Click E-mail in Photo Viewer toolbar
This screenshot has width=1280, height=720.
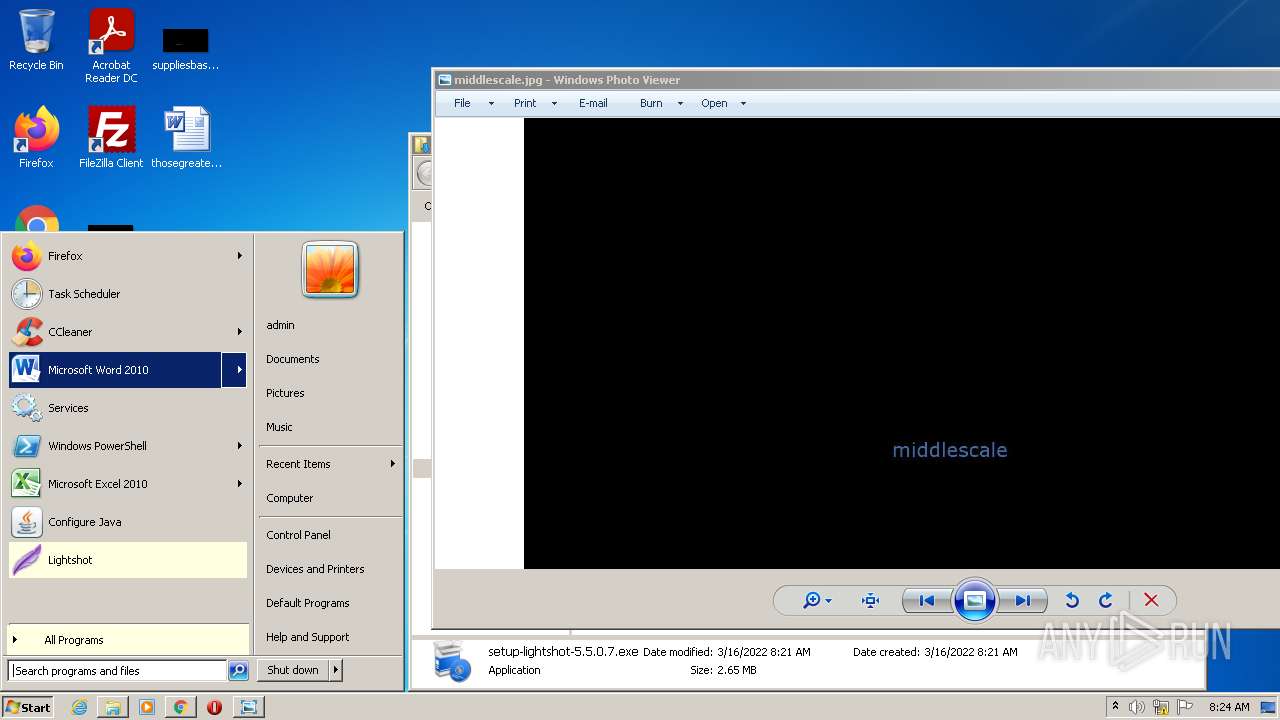coord(593,103)
